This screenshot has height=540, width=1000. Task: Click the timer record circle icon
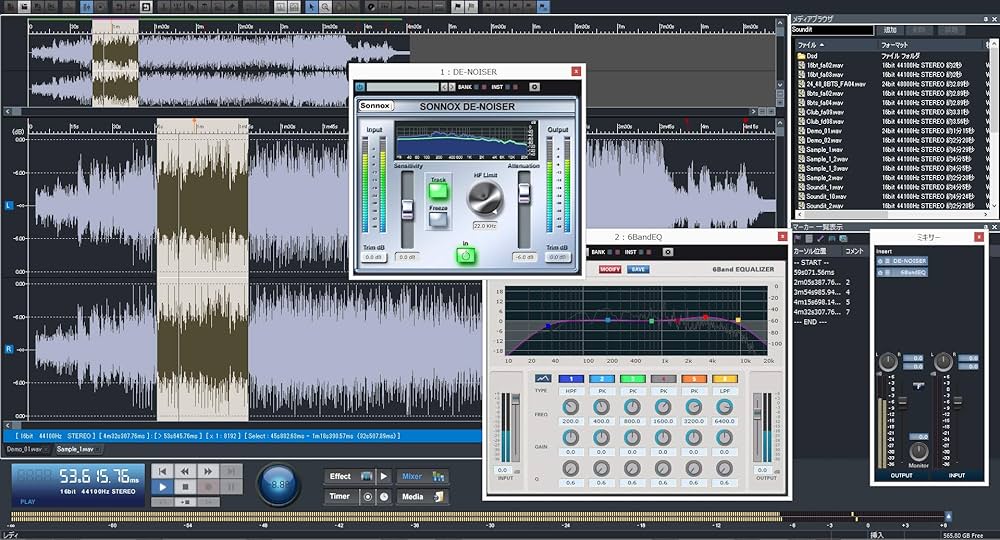(368, 496)
